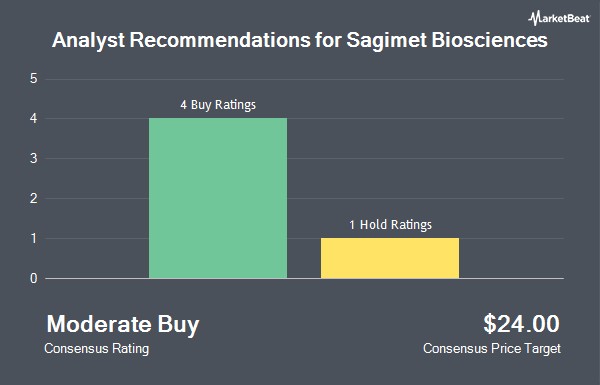Click the chart baseline axis line
This screenshot has height=385, width=600.
[304, 278]
